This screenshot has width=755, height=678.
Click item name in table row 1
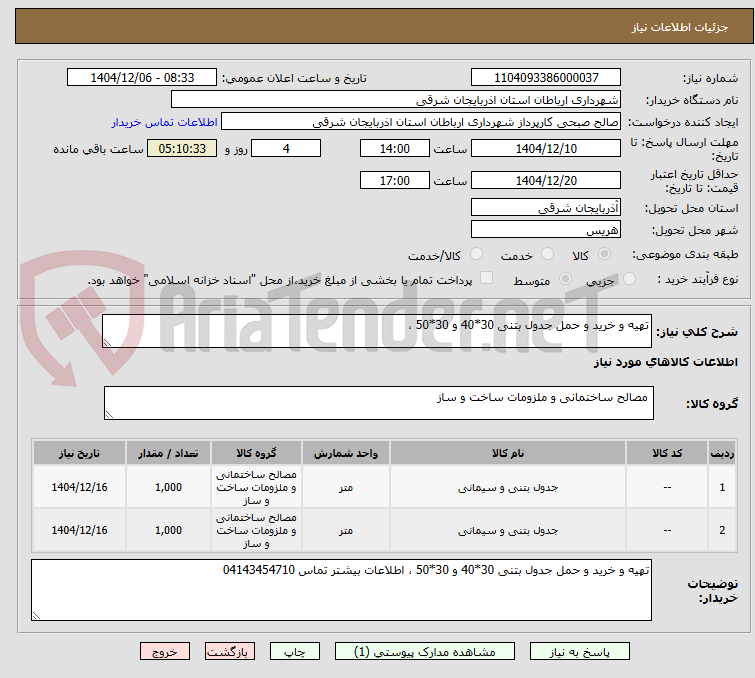point(508,487)
